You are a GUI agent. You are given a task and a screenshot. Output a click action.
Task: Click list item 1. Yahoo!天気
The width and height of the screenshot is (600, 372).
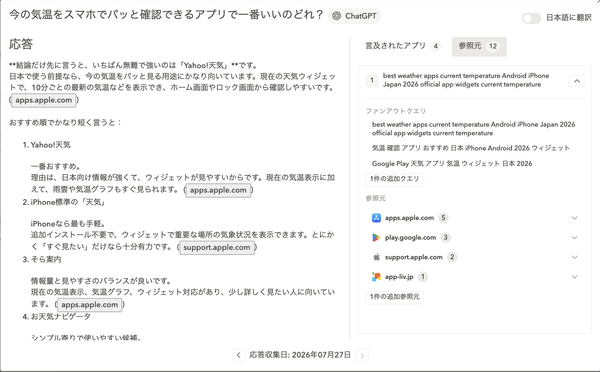[x=47, y=145]
